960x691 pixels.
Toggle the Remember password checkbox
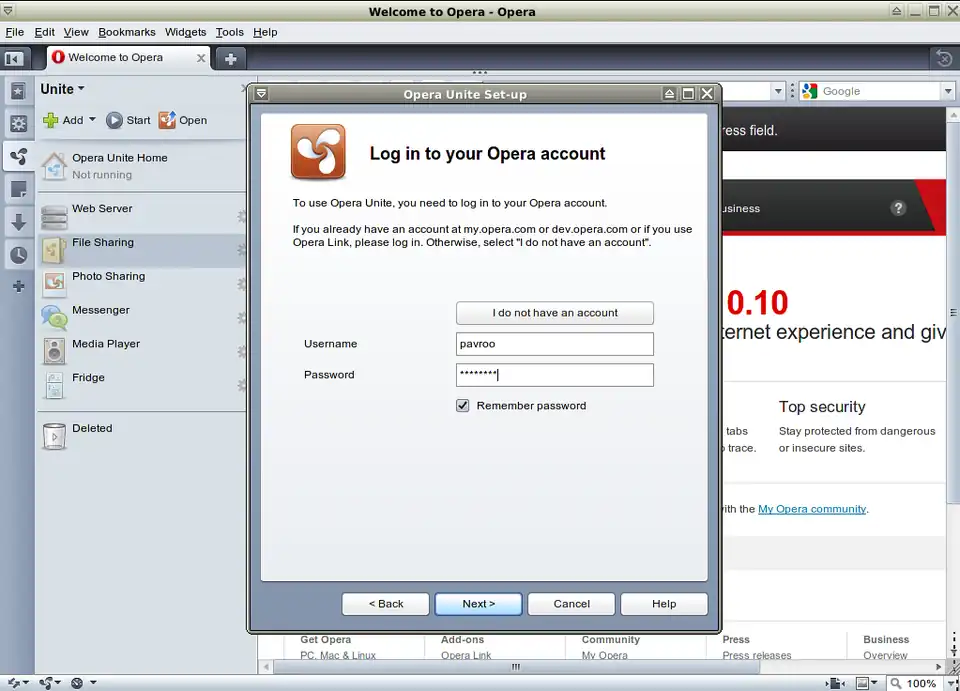point(463,406)
